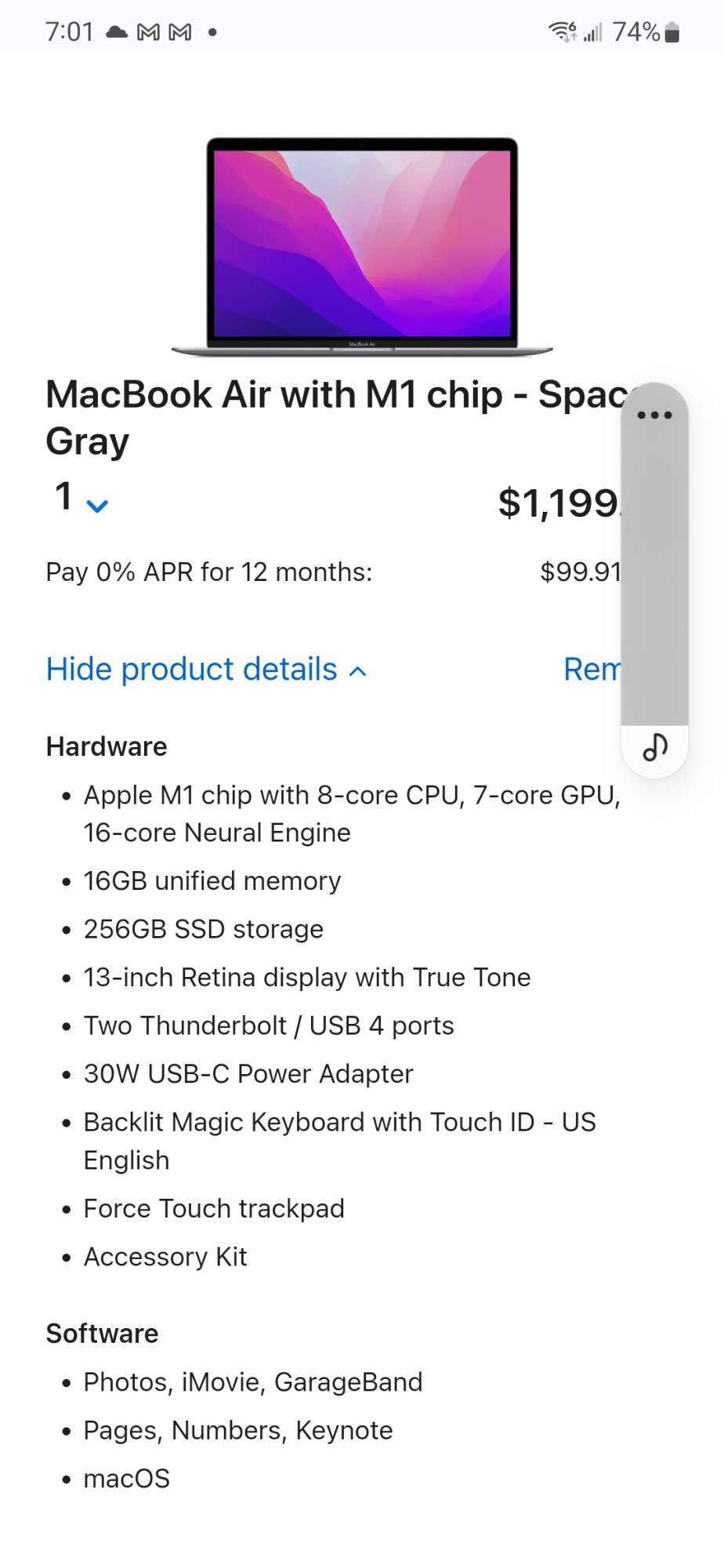This screenshot has height=1568, width=724.
Task: Tap the cellular signal bars icon
Action: [x=593, y=32]
